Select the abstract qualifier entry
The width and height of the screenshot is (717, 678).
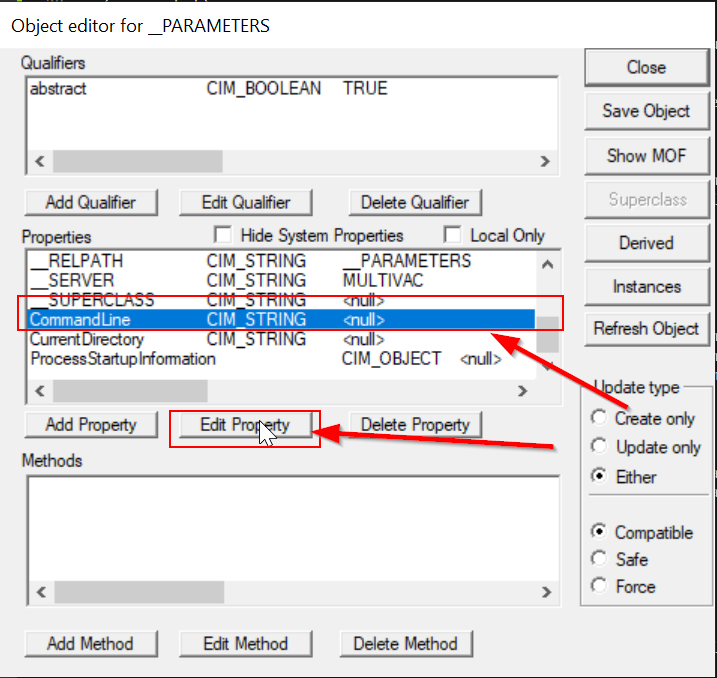[58, 88]
